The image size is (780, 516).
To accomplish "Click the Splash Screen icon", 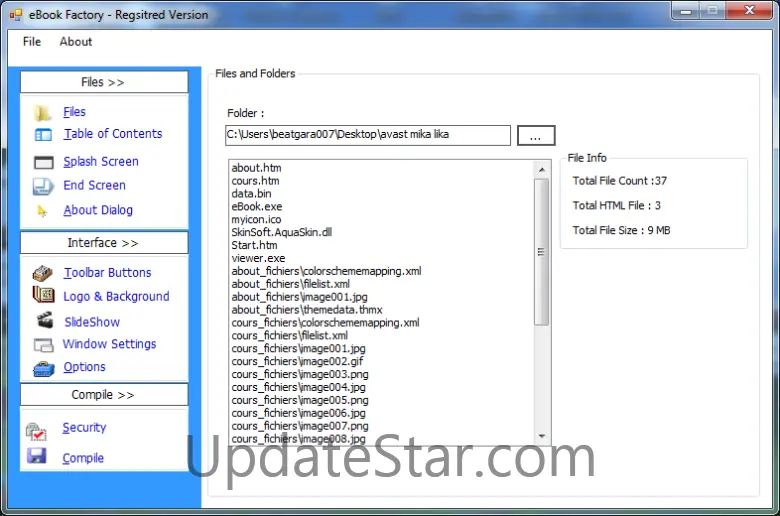I will point(43,163).
